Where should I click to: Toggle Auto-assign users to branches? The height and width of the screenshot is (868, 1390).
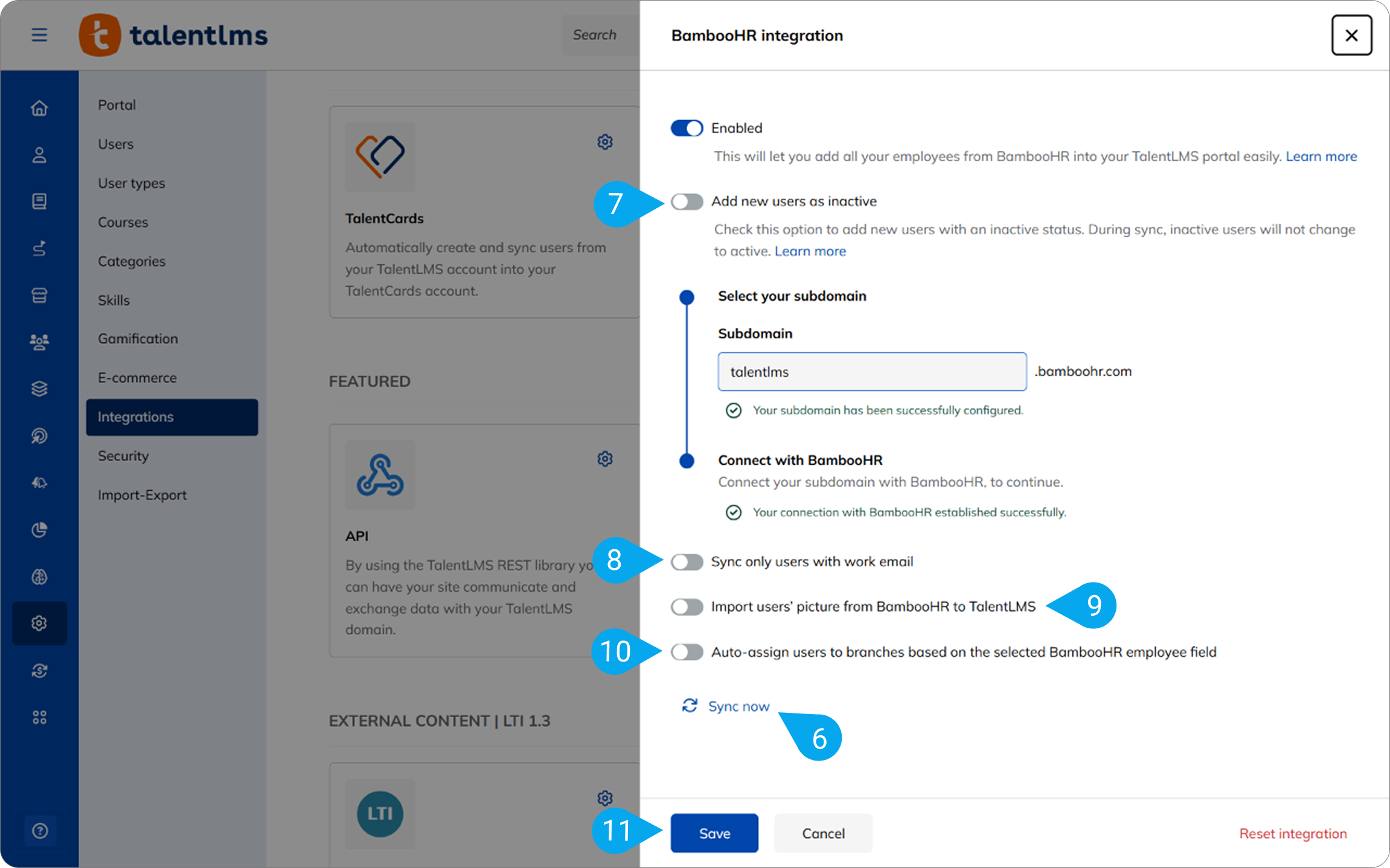[x=687, y=652]
